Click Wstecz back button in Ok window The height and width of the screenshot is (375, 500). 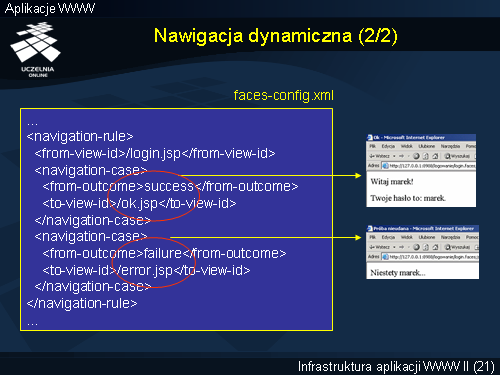(x=379, y=156)
